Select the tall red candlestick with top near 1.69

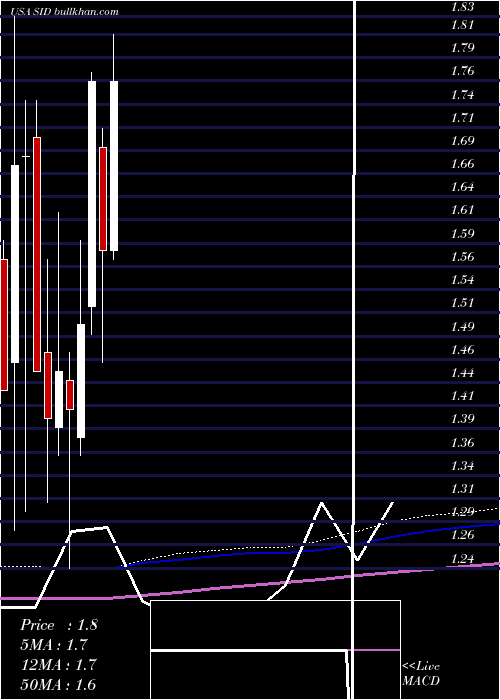37,254
